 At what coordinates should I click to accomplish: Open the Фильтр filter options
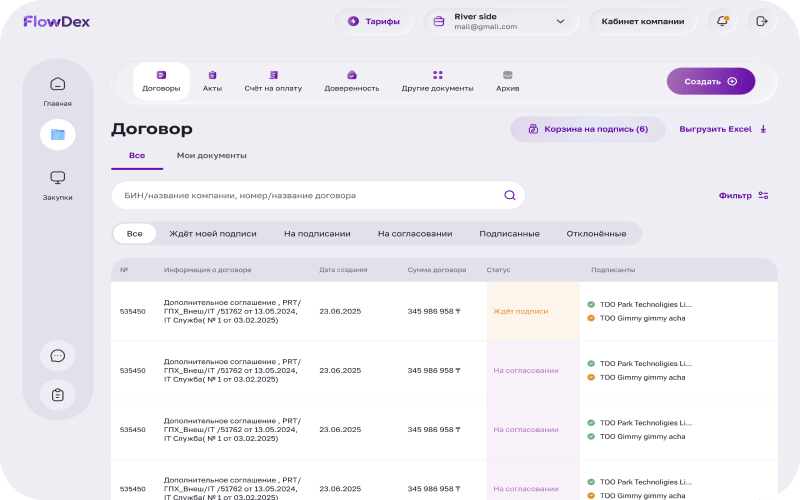point(743,195)
